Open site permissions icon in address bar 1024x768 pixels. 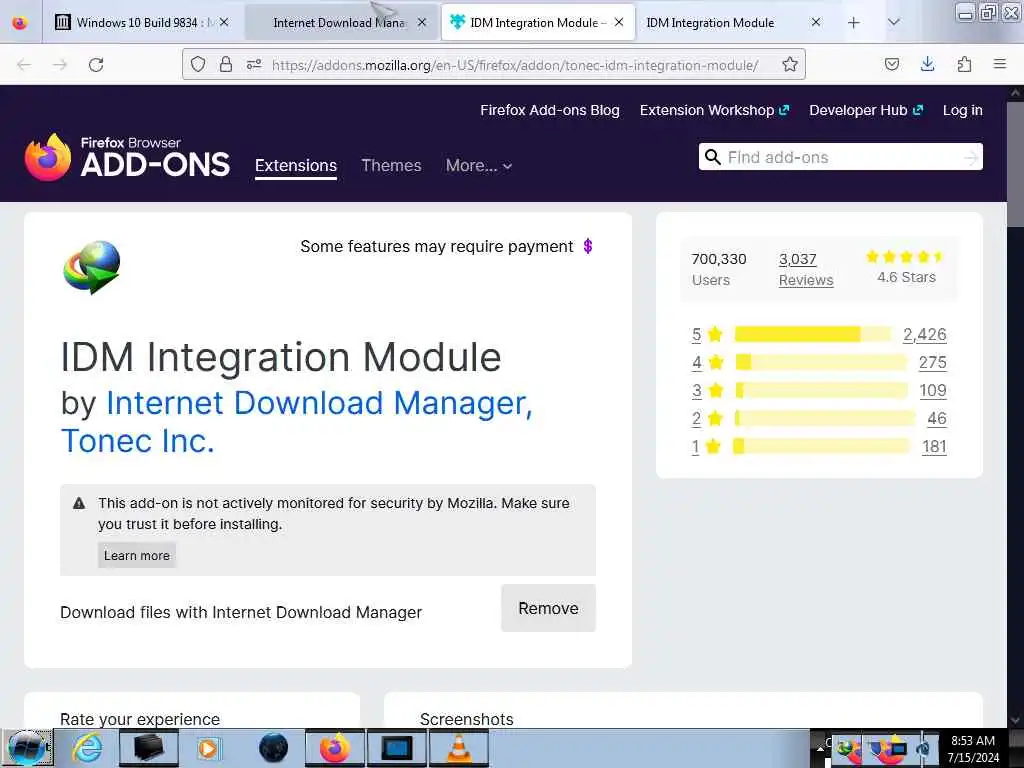point(254,65)
